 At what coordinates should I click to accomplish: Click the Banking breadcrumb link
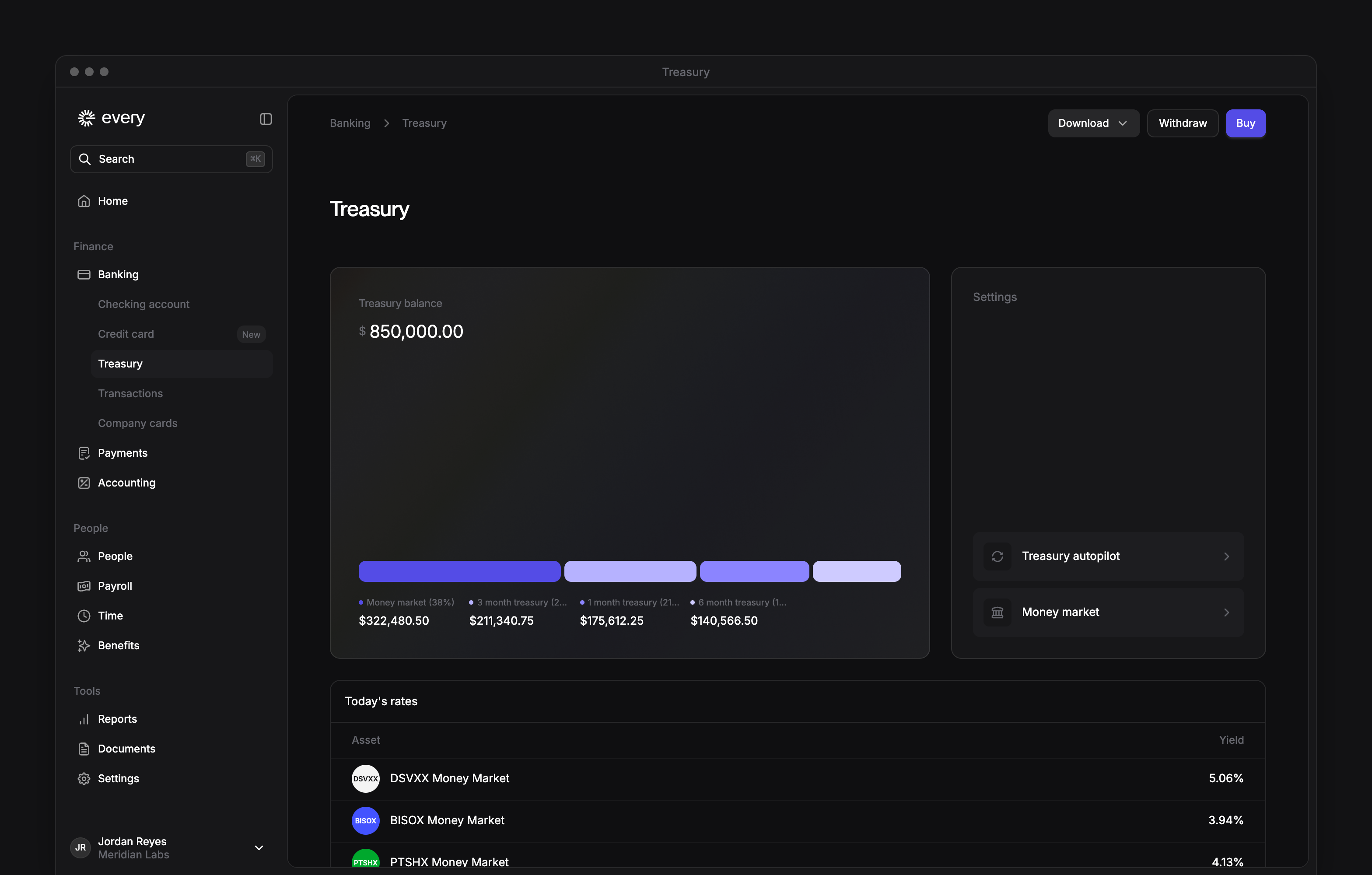350,123
